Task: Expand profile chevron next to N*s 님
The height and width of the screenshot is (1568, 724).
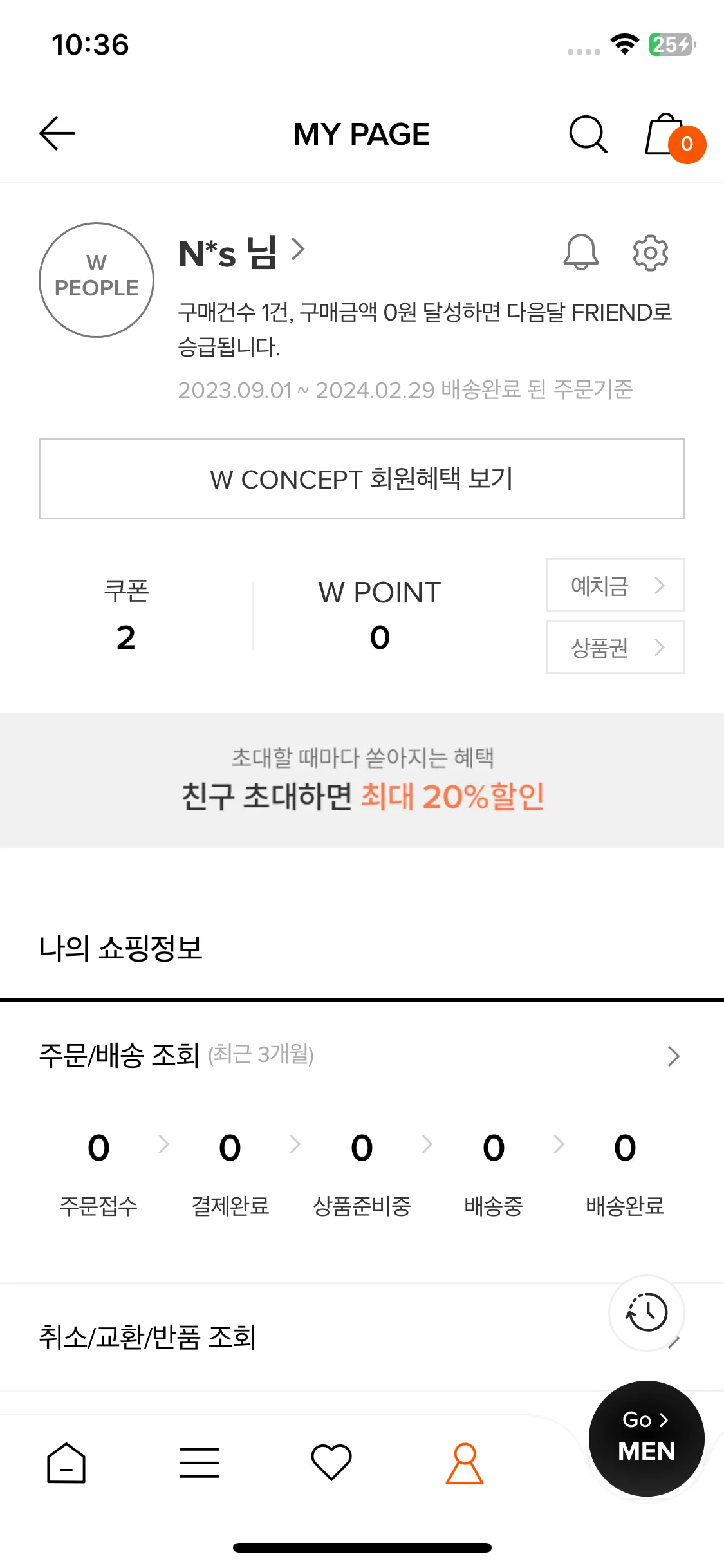Action: pos(297,249)
